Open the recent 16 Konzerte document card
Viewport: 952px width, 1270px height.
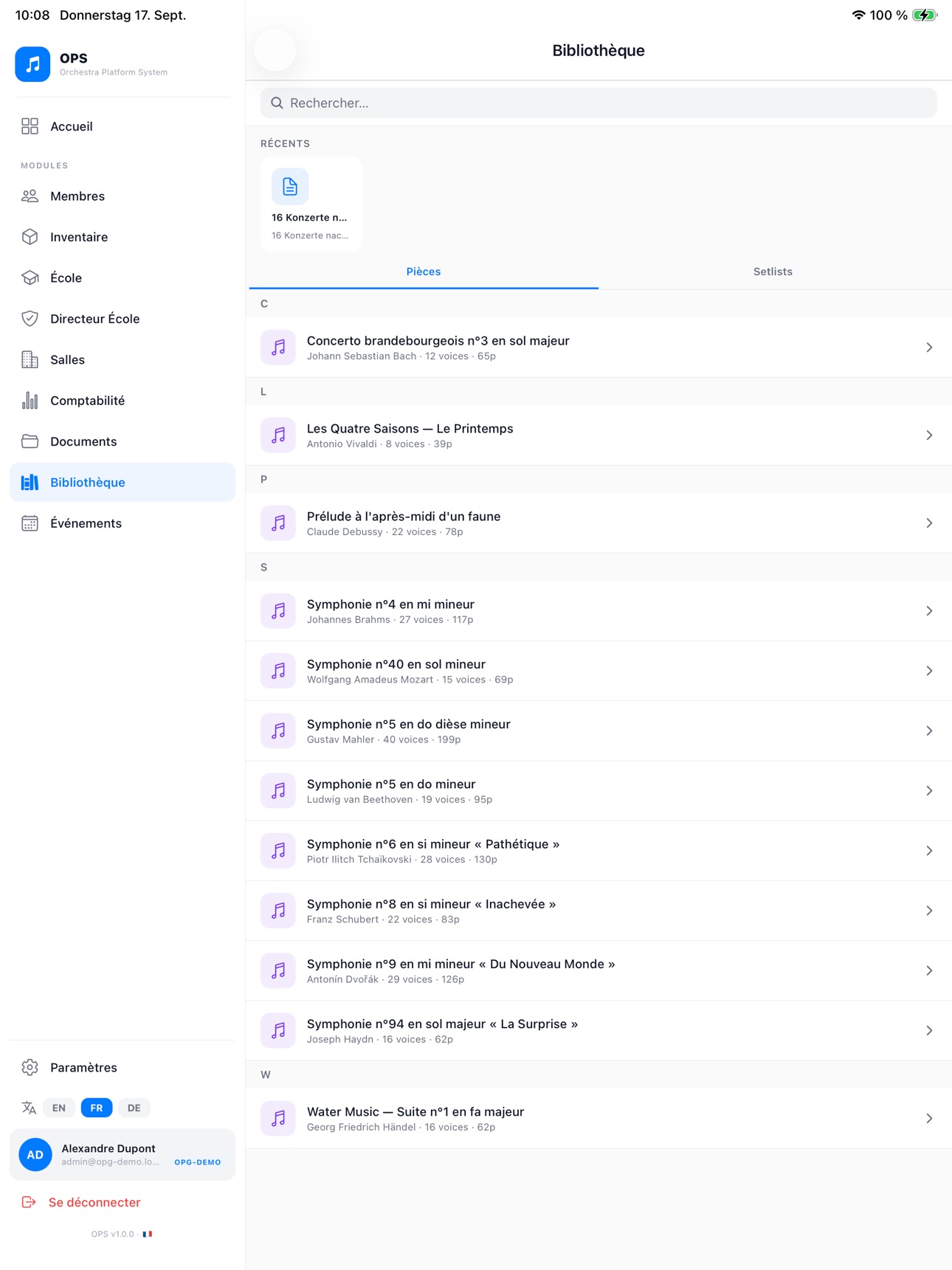(311, 204)
